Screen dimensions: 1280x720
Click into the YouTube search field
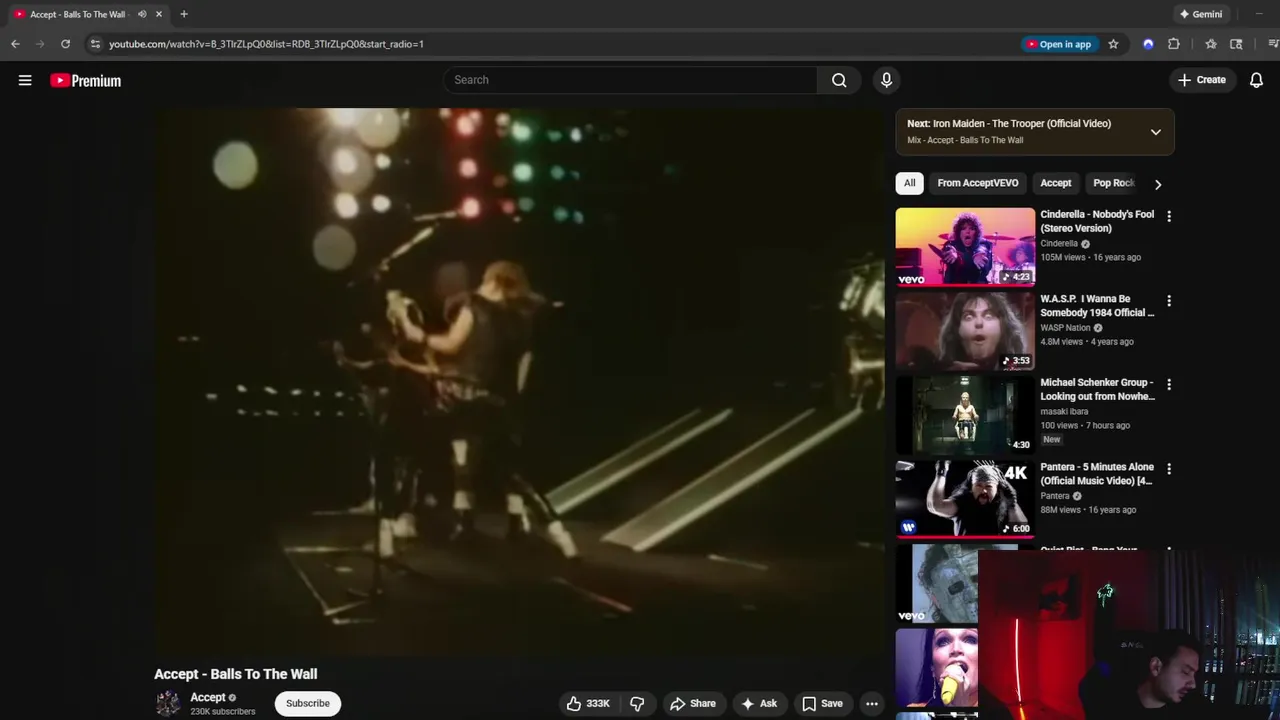[630, 80]
